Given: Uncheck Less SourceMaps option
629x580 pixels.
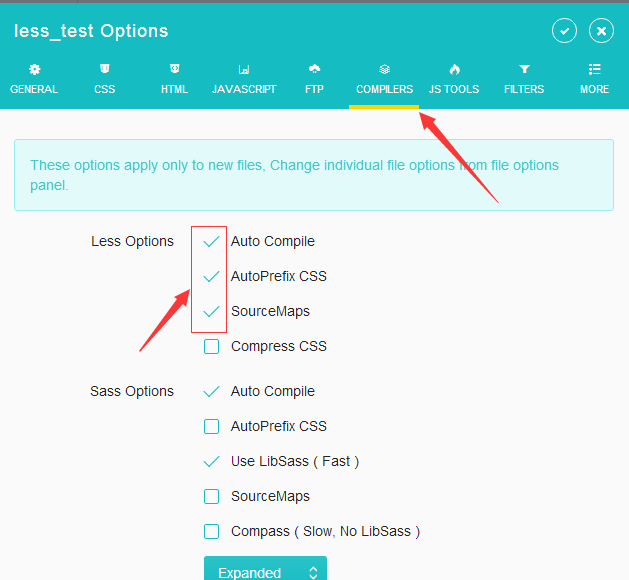Looking at the screenshot, I should coord(211,312).
